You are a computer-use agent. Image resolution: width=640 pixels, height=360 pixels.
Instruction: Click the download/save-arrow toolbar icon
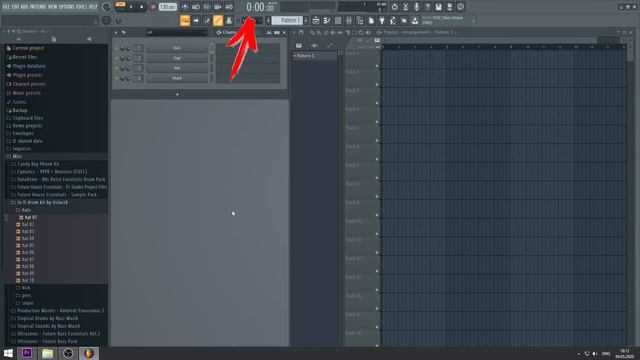point(415,20)
